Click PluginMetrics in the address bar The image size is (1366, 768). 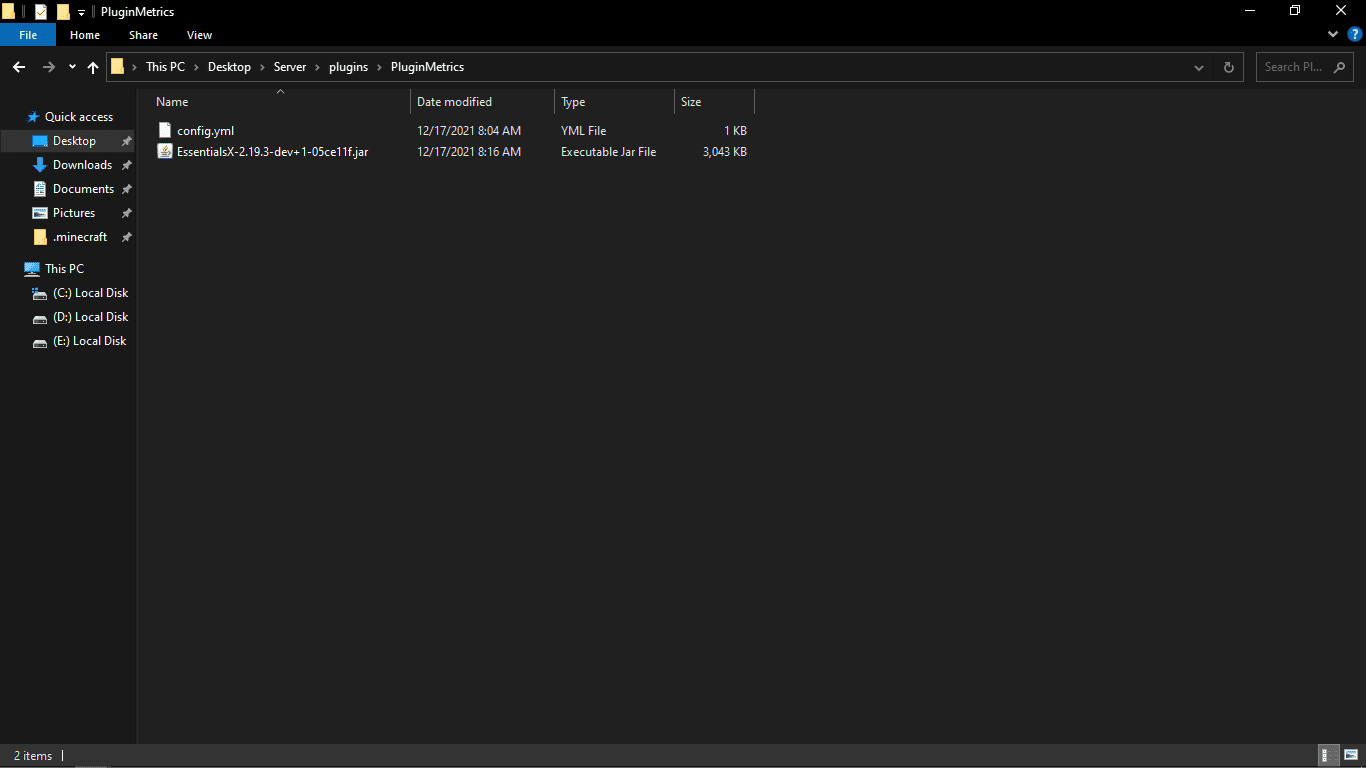pyautogui.click(x=427, y=67)
